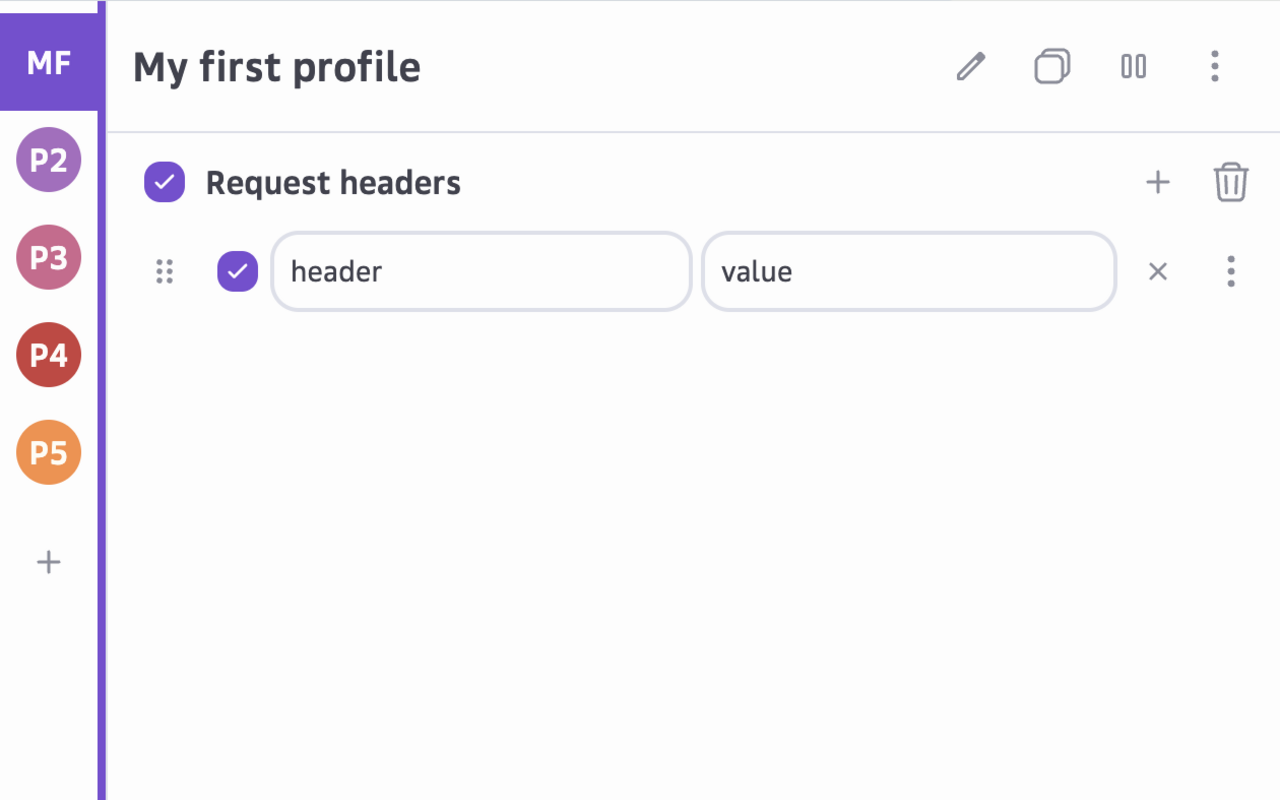Open the profile's more options menu at top right
Image resolution: width=1280 pixels, height=800 pixels.
1214,67
